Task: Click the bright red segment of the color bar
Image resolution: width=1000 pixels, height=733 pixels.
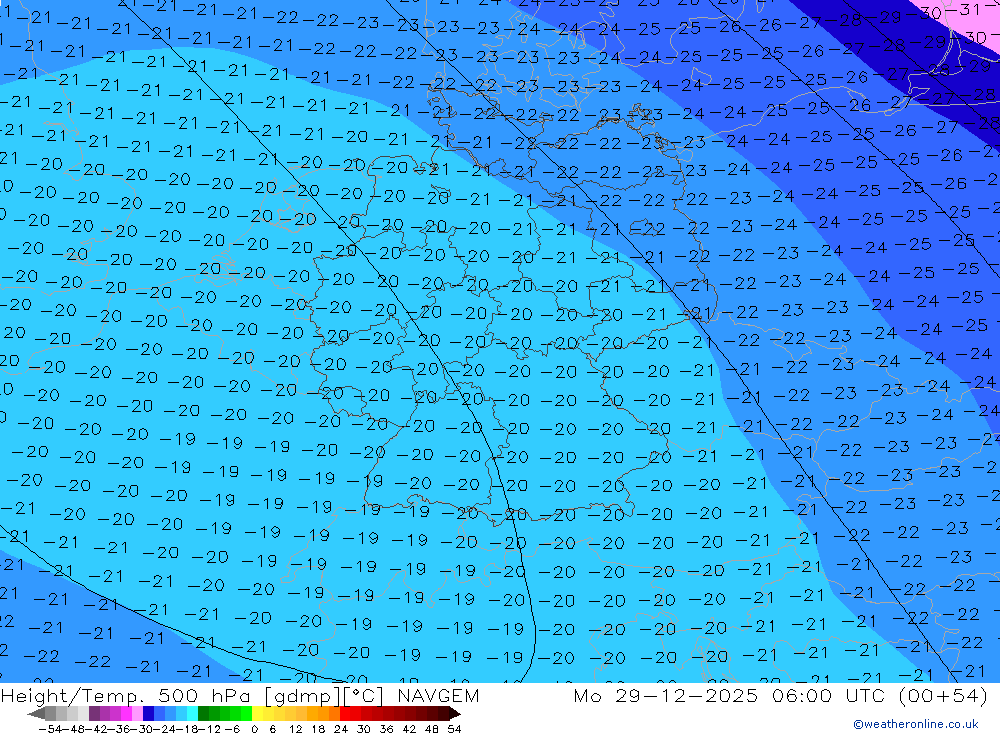Action: click(350, 714)
